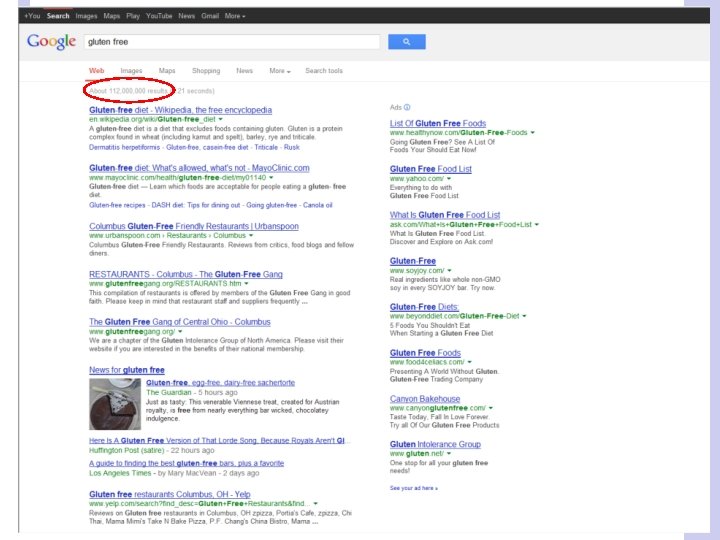Screen dimensions: 720x540
Task: Click the Google logo
Action: coord(51,42)
